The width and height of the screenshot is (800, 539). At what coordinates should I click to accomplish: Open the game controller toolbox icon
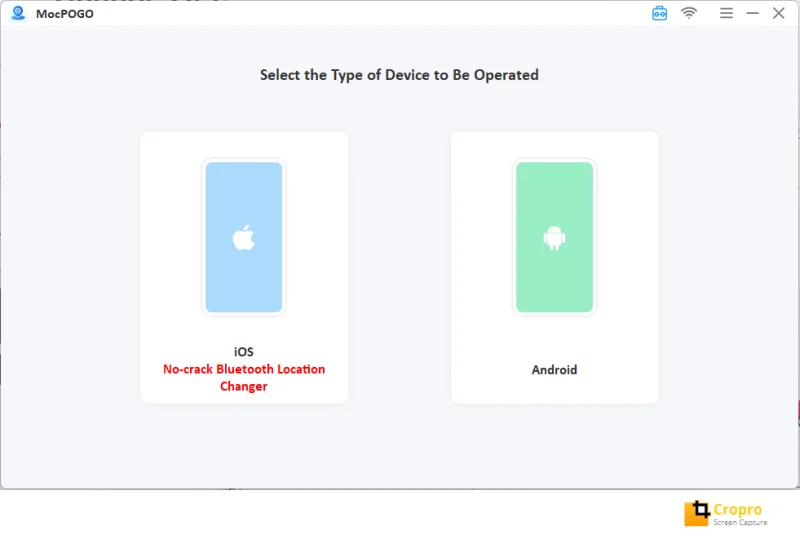(659, 13)
